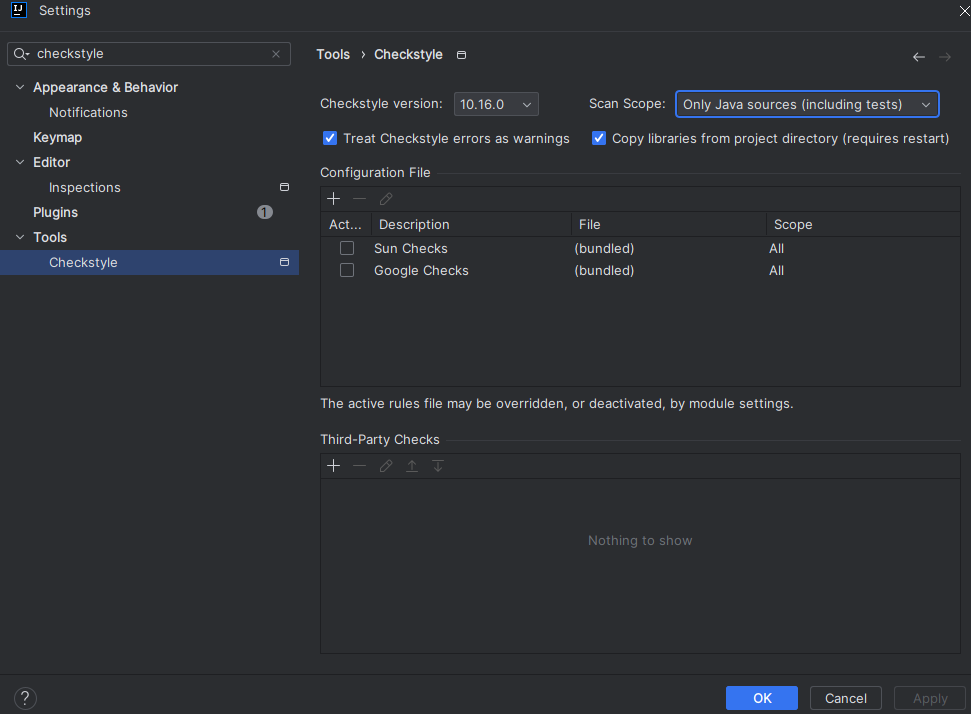
Task: Activate the Sun Checks configuration
Action: coord(347,248)
